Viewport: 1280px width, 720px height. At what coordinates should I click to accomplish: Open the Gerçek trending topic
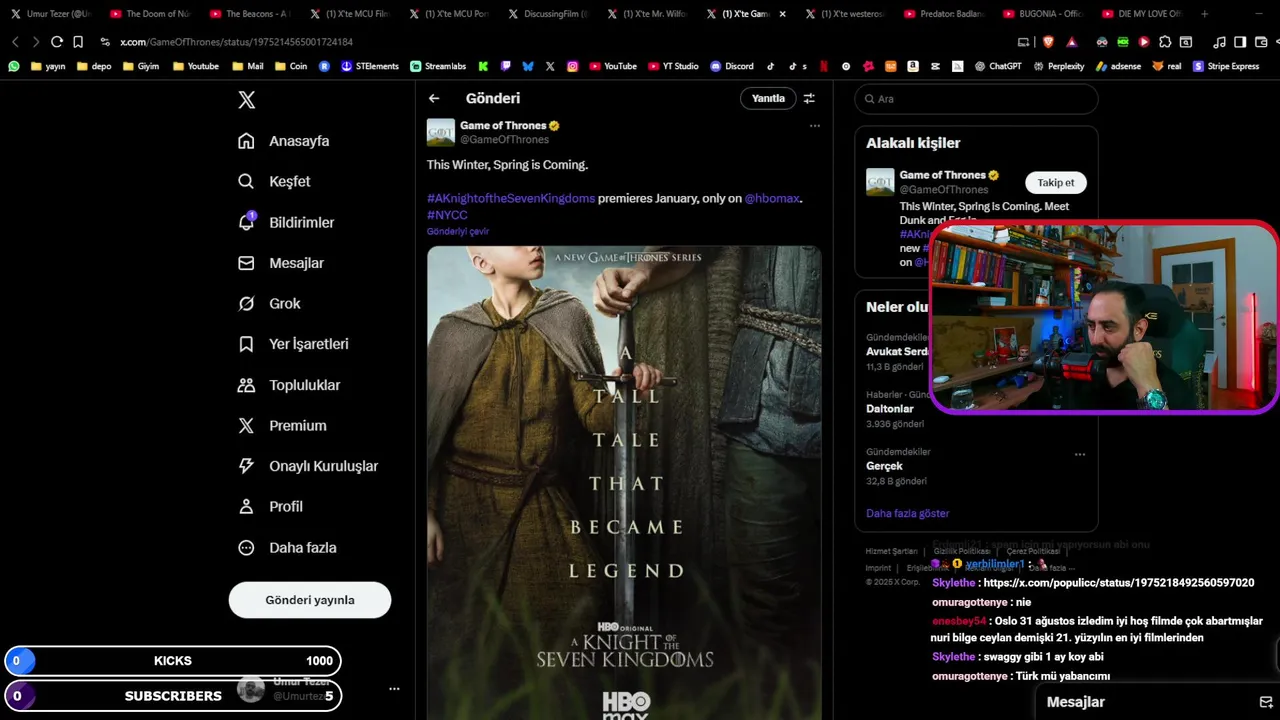pos(884,466)
